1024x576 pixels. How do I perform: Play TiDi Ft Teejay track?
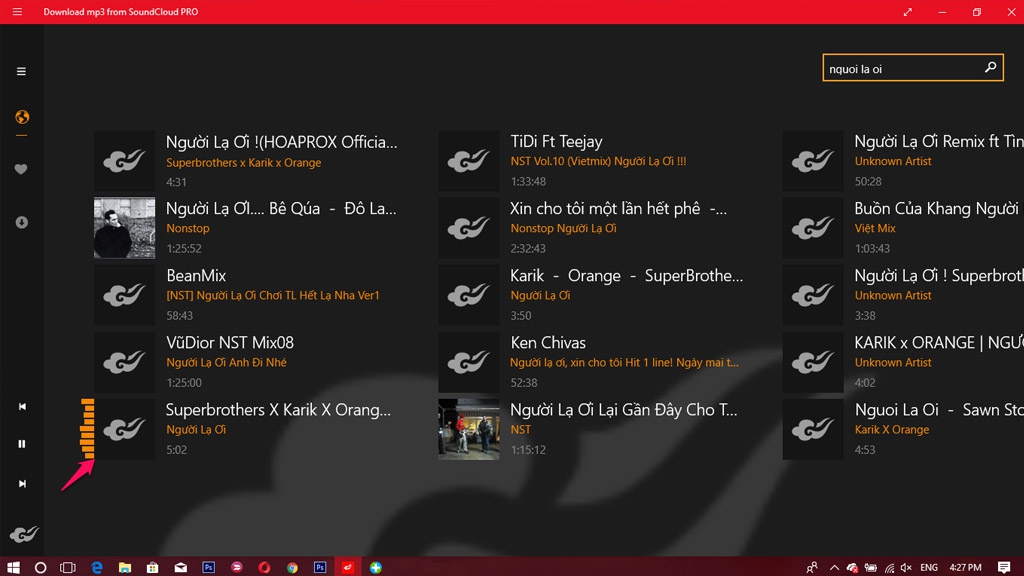point(556,141)
